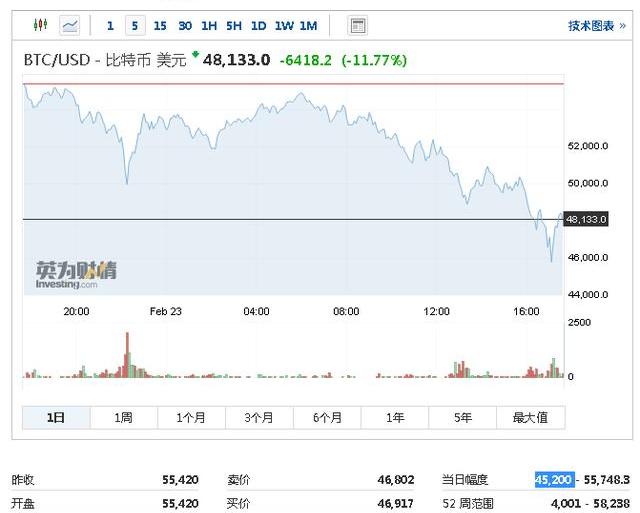Switch interval to 30 minutes
The image size is (640, 513).
[185, 26]
